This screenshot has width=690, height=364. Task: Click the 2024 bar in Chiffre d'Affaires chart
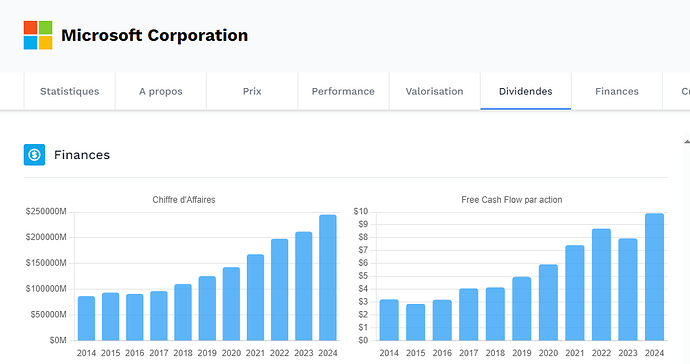click(328, 278)
